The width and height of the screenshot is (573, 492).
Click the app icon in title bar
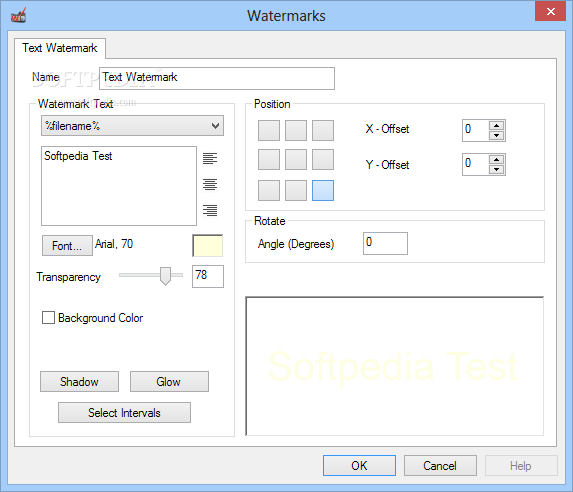point(18,16)
